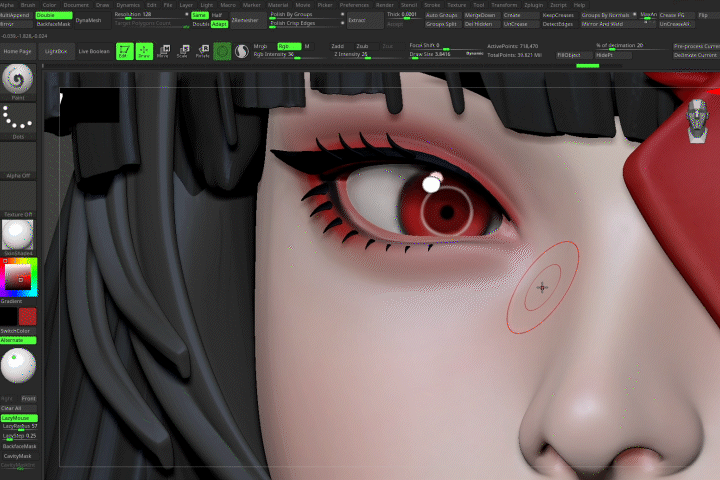Click the Auto Groups button
Image resolution: width=720 pixels, height=480 pixels.
[441, 15]
